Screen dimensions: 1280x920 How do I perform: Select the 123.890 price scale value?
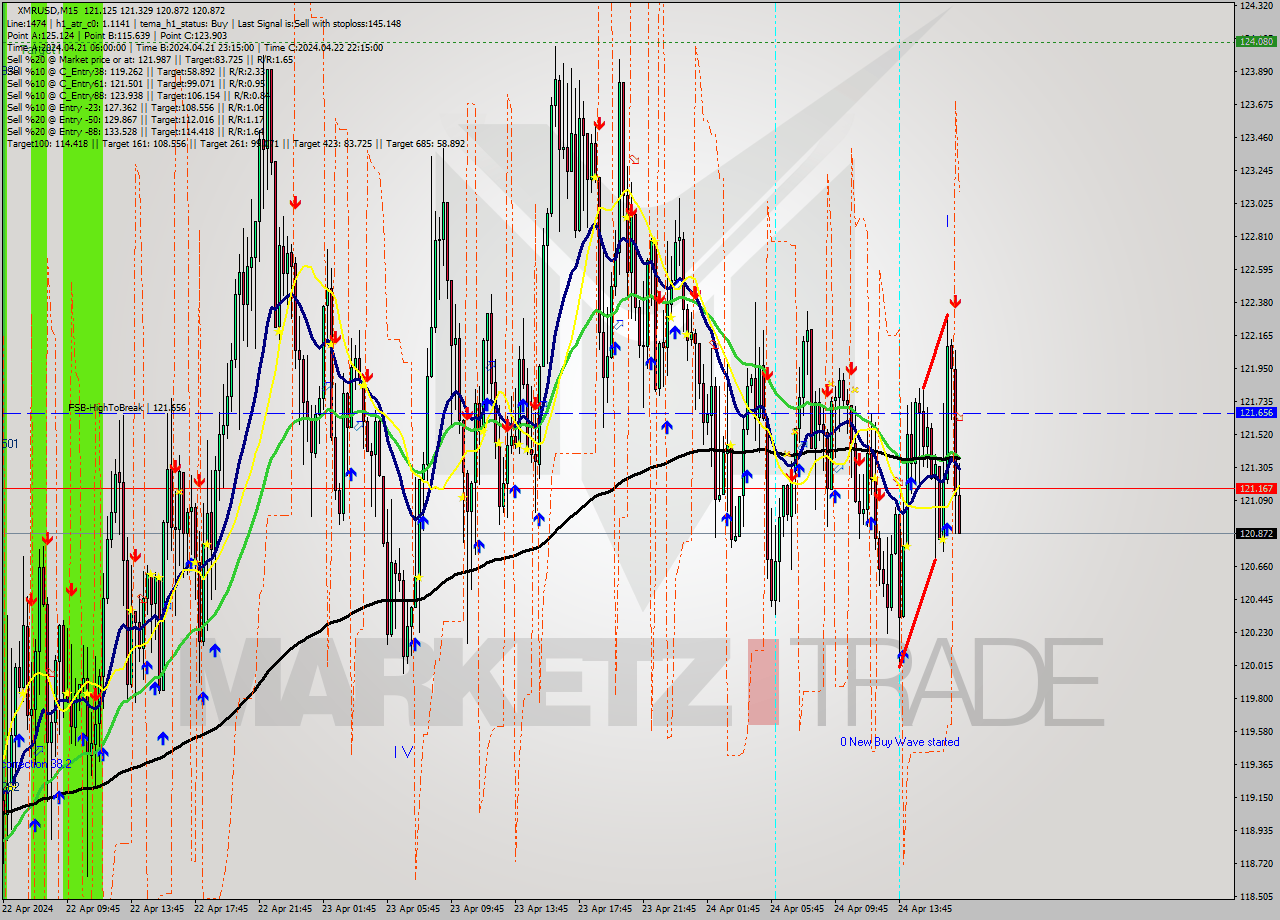click(1256, 72)
